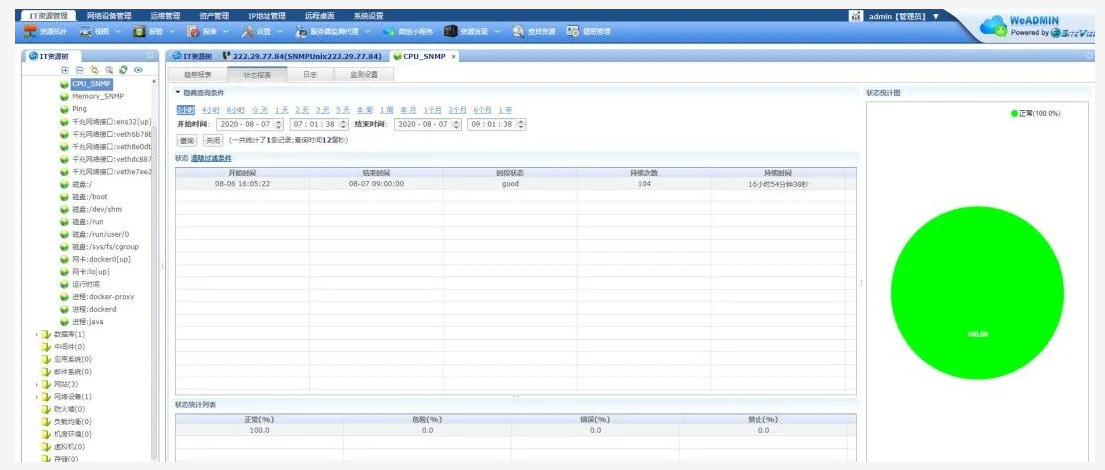The image size is (1105, 470).
Task: Click the 查询 query button
Action: (x=186, y=140)
